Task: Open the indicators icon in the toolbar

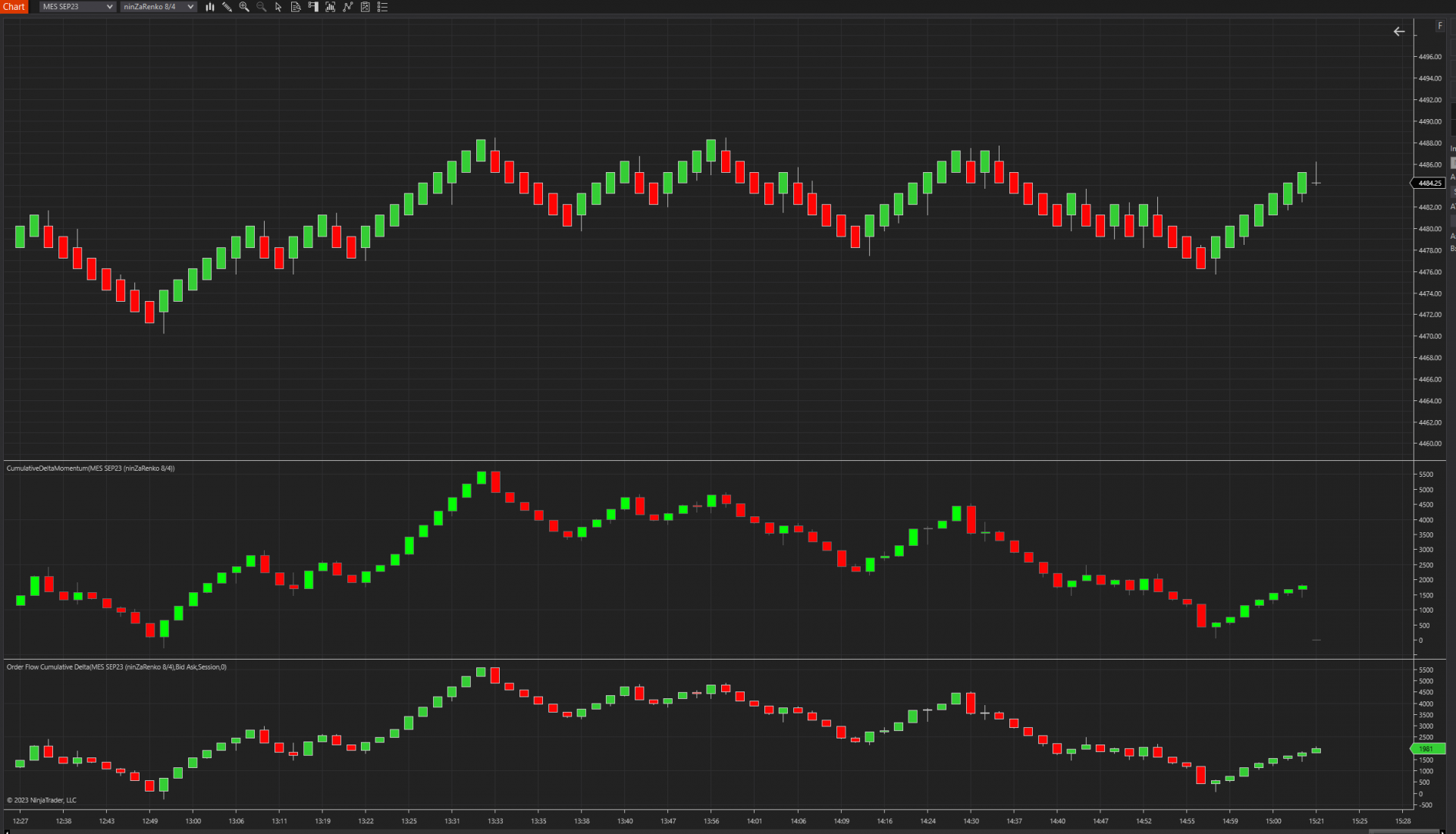Action: point(331,7)
